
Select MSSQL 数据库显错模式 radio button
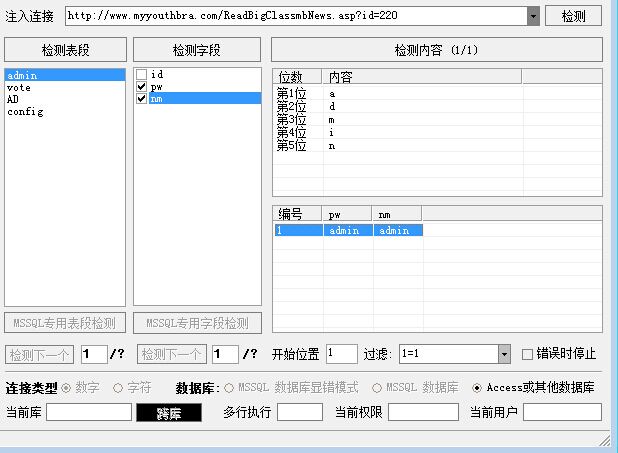point(229,388)
